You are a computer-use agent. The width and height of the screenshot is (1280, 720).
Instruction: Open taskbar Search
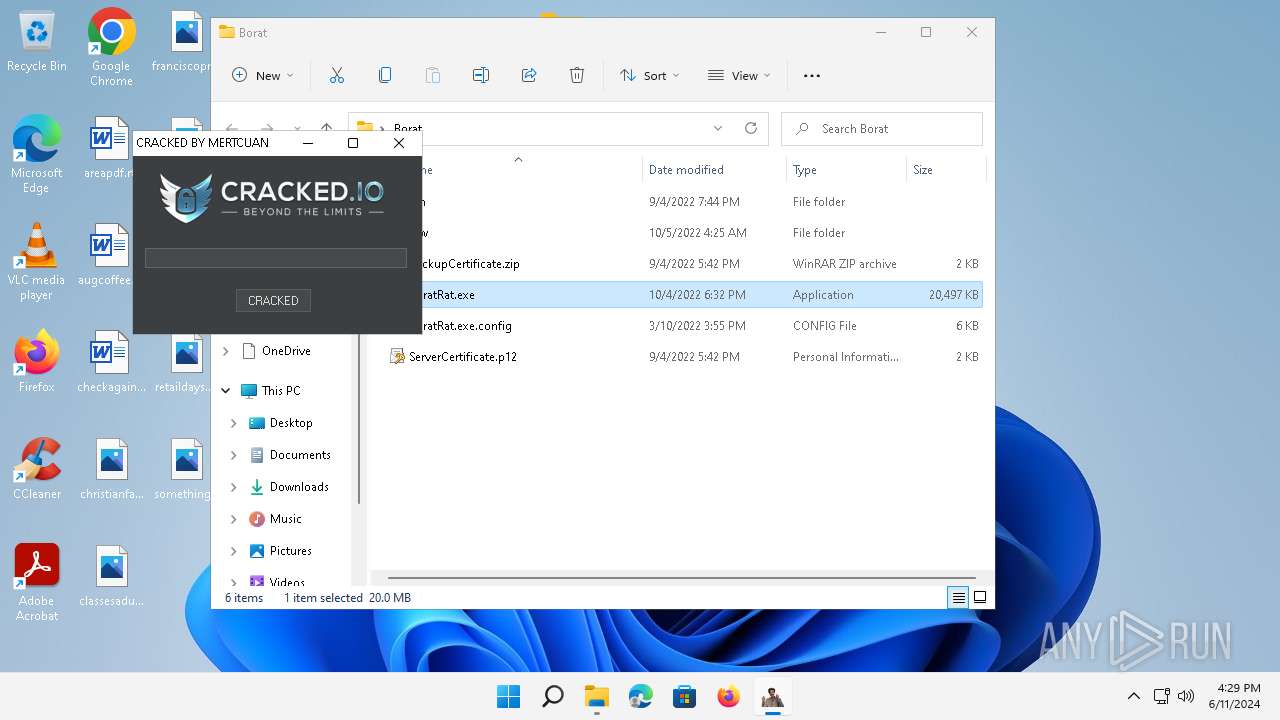[553, 697]
